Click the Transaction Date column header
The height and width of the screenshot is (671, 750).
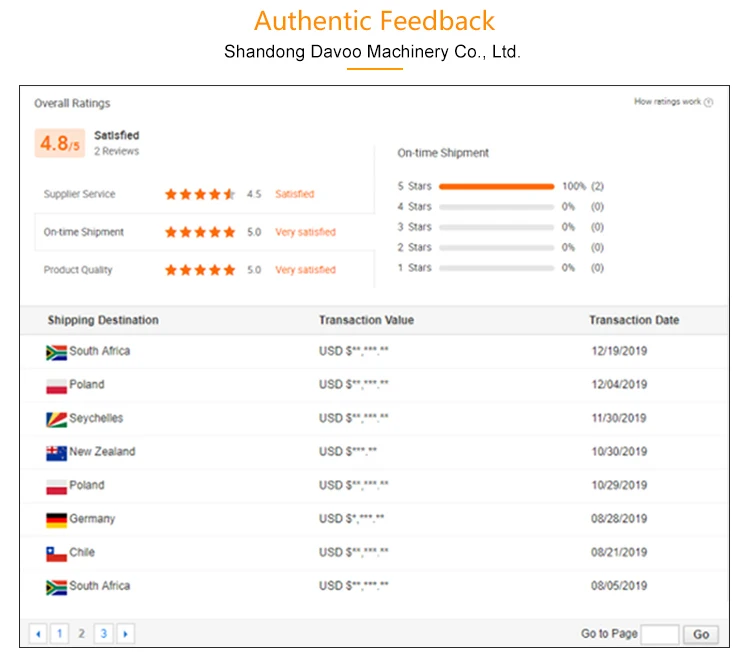click(634, 320)
